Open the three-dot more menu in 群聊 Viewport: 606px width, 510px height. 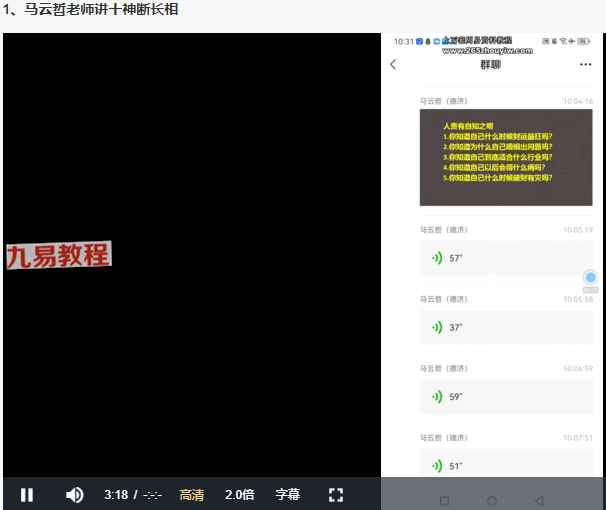586,65
